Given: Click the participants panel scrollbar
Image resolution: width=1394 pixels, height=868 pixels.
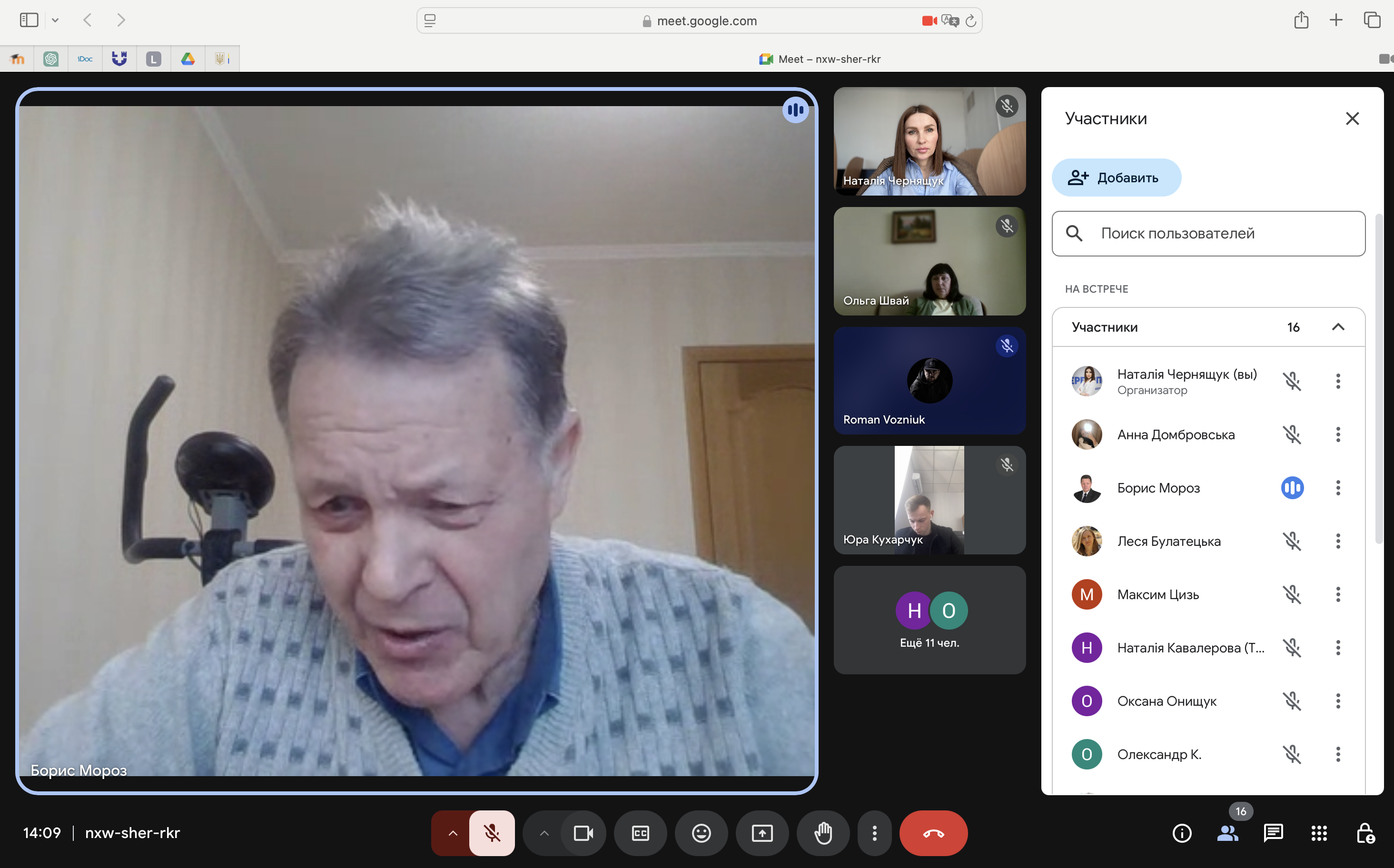Looking at the screenshot, I should click(x=1378, y=379).
